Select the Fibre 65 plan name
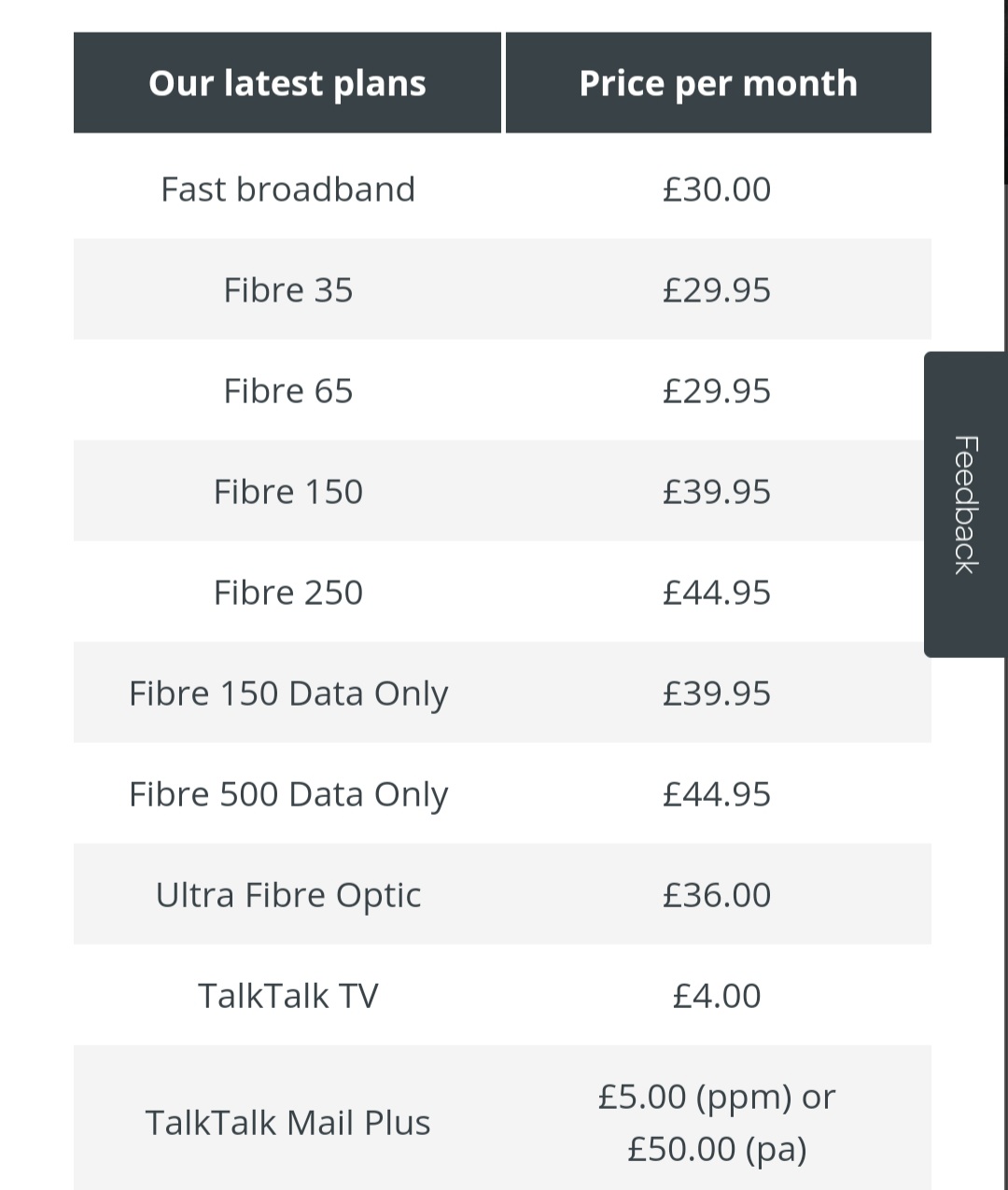Viewport: 1008px width, 1190px height. coord(287,391)
